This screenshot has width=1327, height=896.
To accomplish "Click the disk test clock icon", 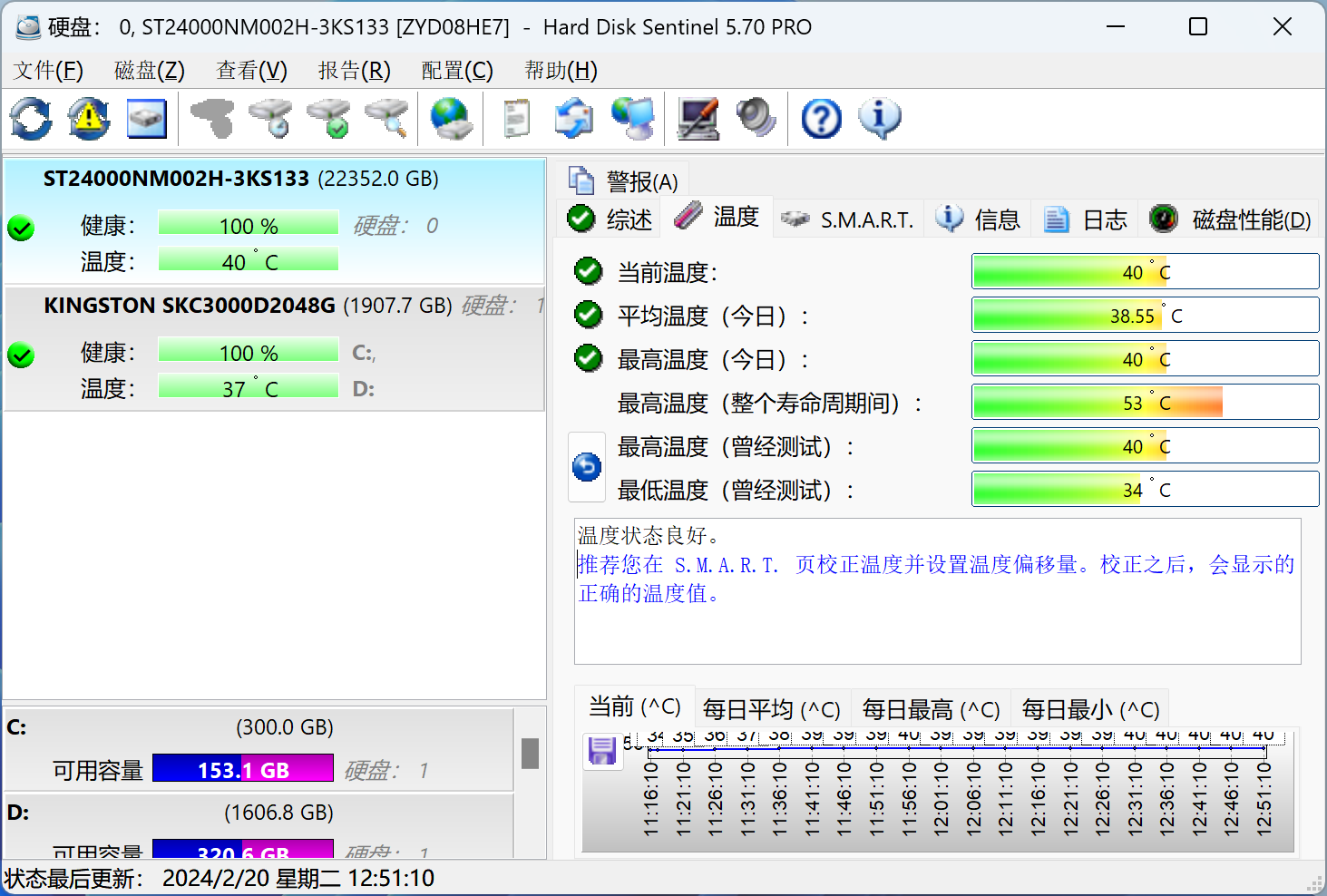I will (x=270, y=119).
